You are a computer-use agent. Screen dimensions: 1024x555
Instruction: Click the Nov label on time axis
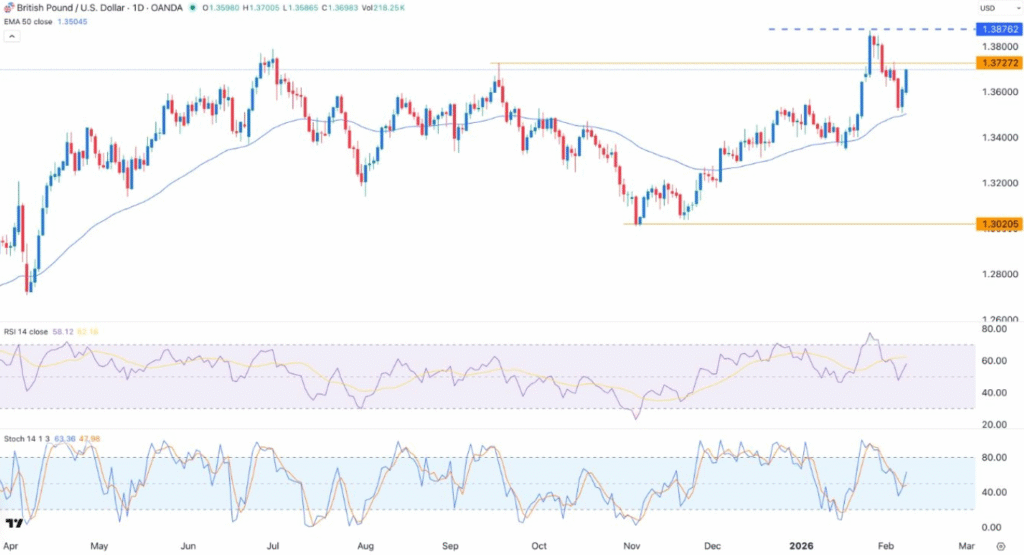pyautogui.click(x=630, y=547)
